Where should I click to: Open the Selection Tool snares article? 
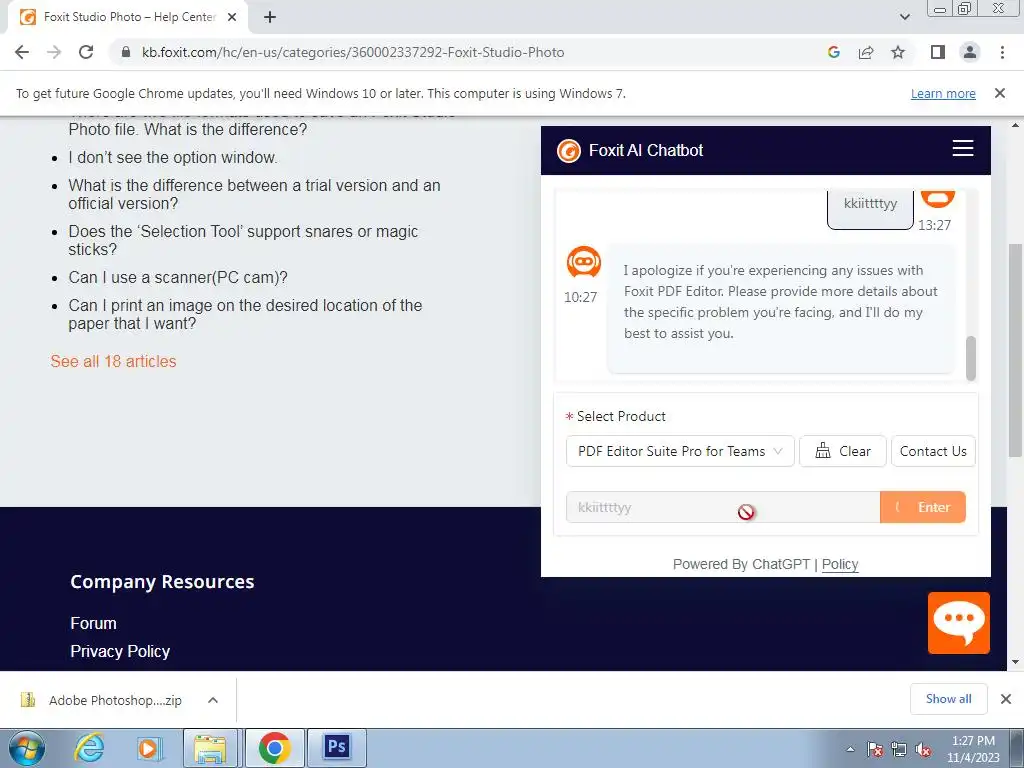[243, 240]
